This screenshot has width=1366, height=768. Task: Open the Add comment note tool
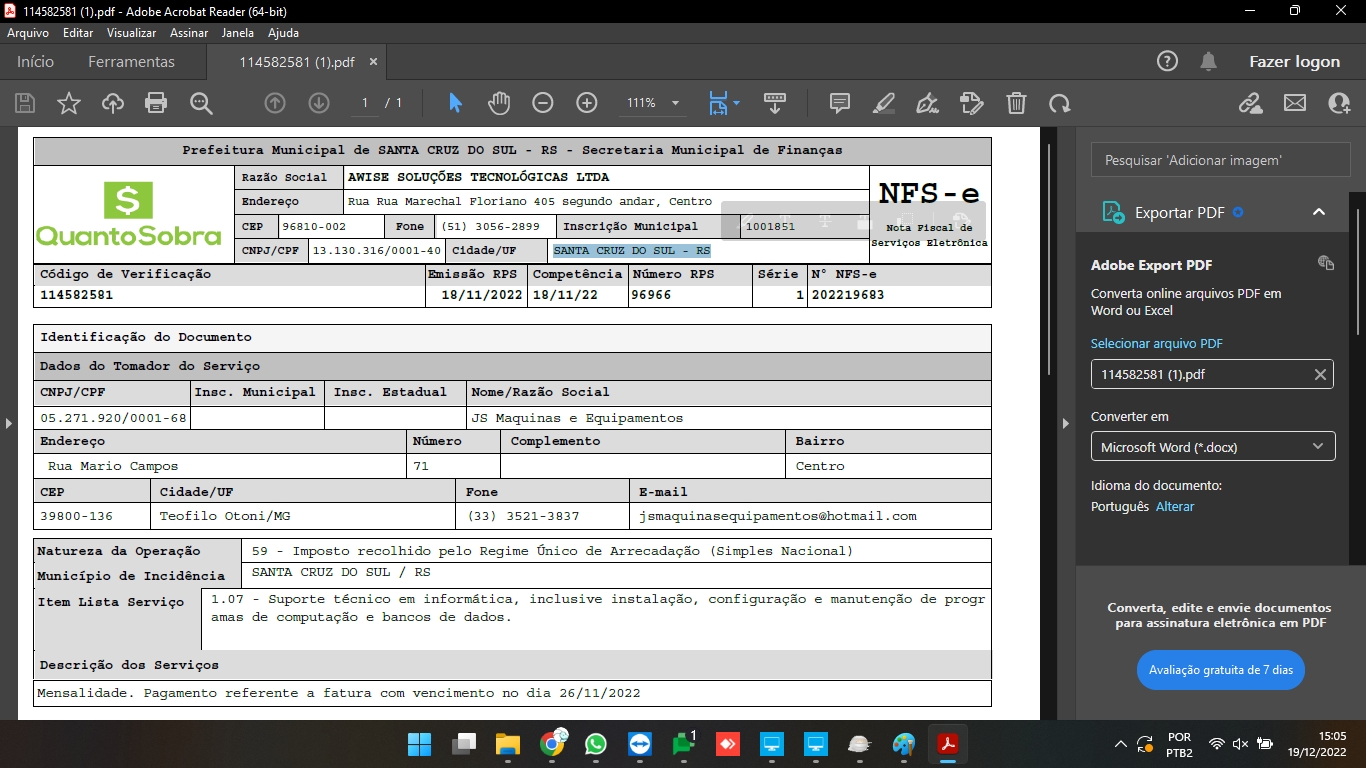[840, 103]
